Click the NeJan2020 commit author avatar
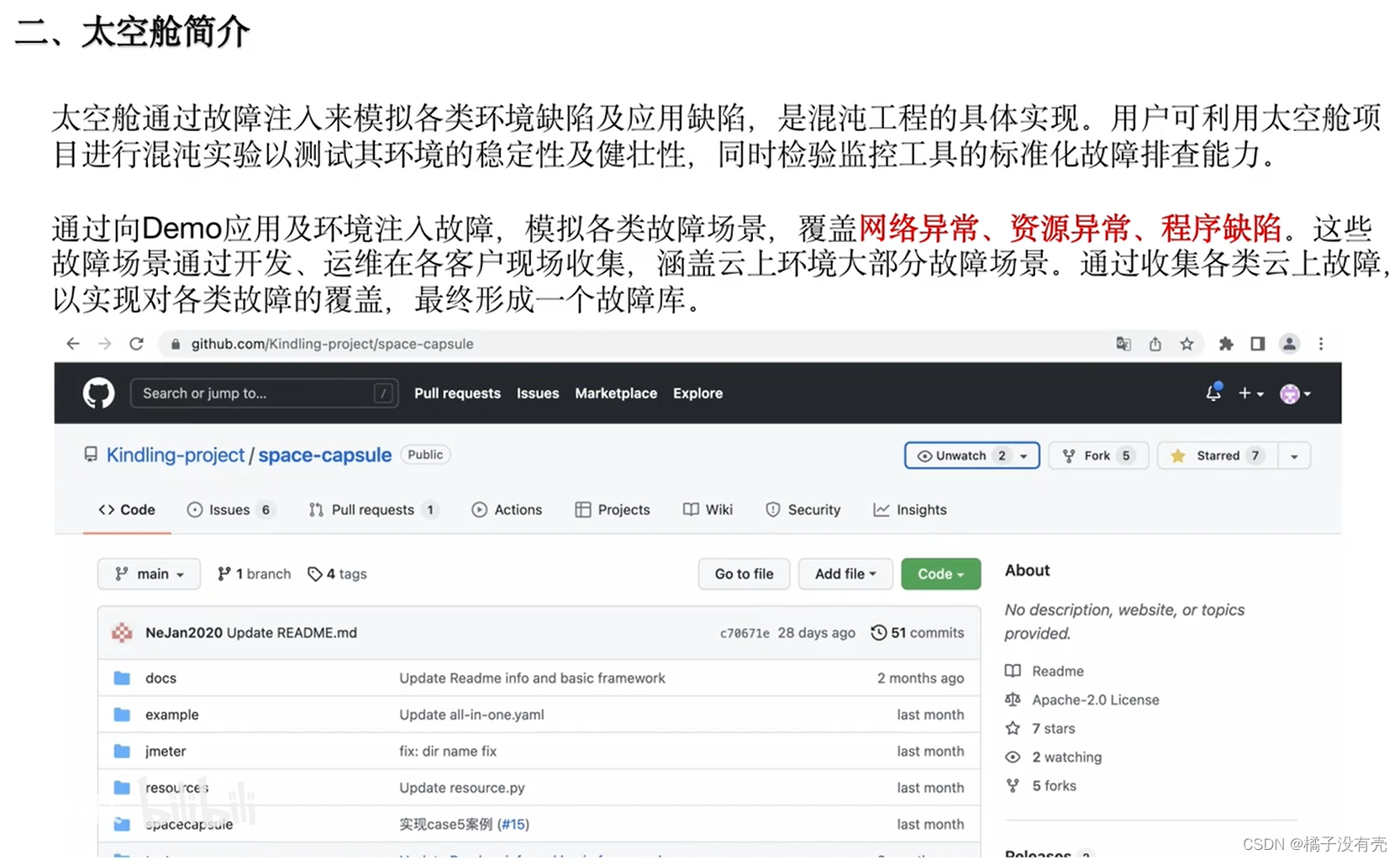Image resolution: width=1400 pixels, height=860 pixels. point(122,633)
